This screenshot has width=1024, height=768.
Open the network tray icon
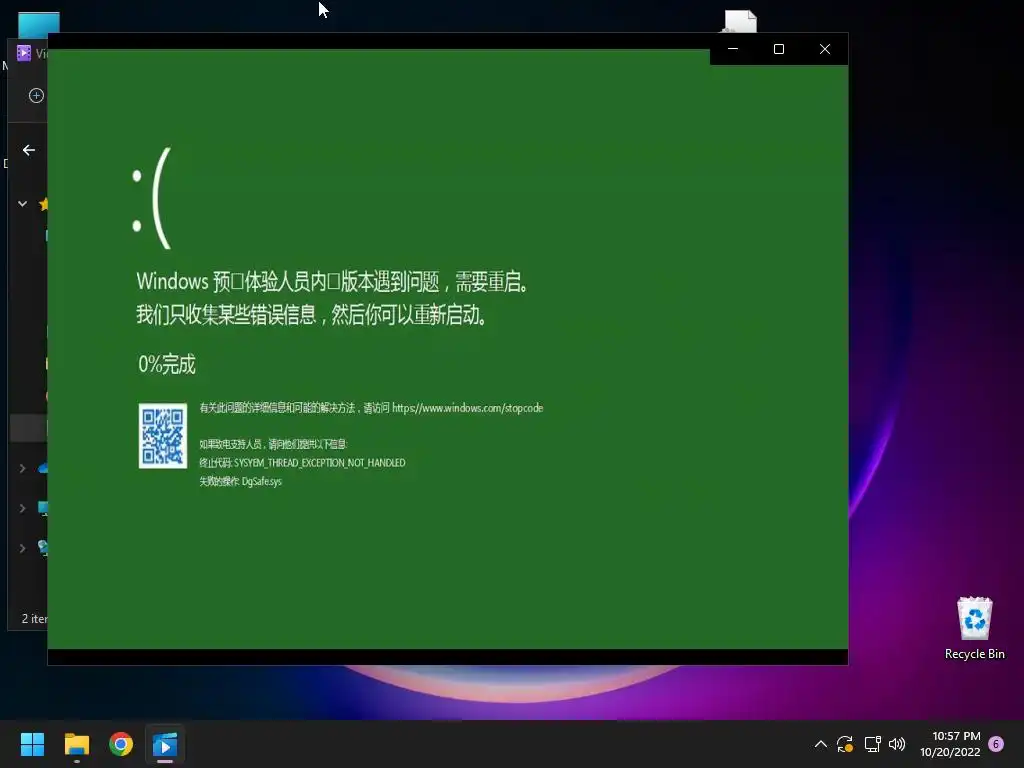[872, 744]
